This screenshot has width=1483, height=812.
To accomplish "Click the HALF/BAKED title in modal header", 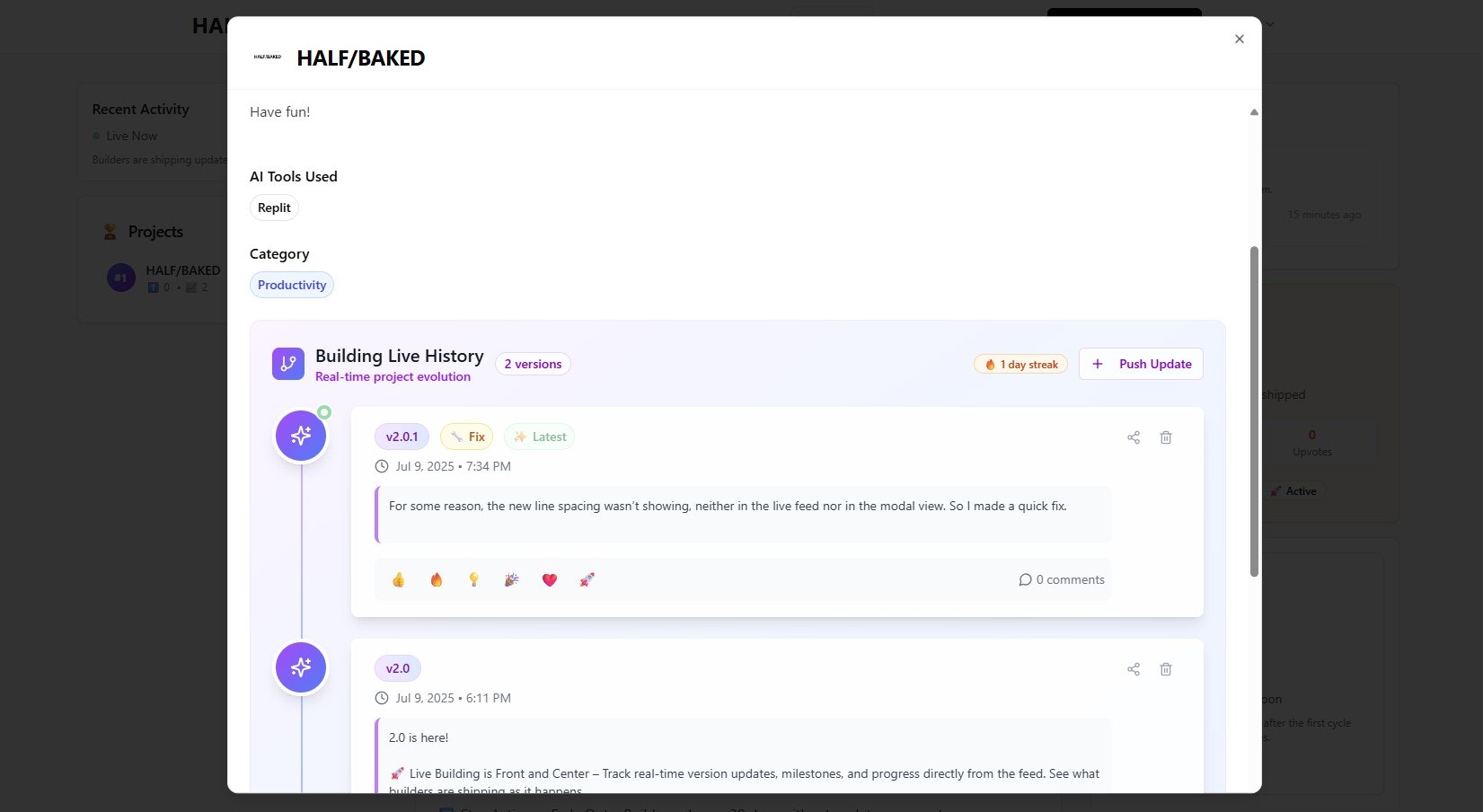I will [361, 57].
